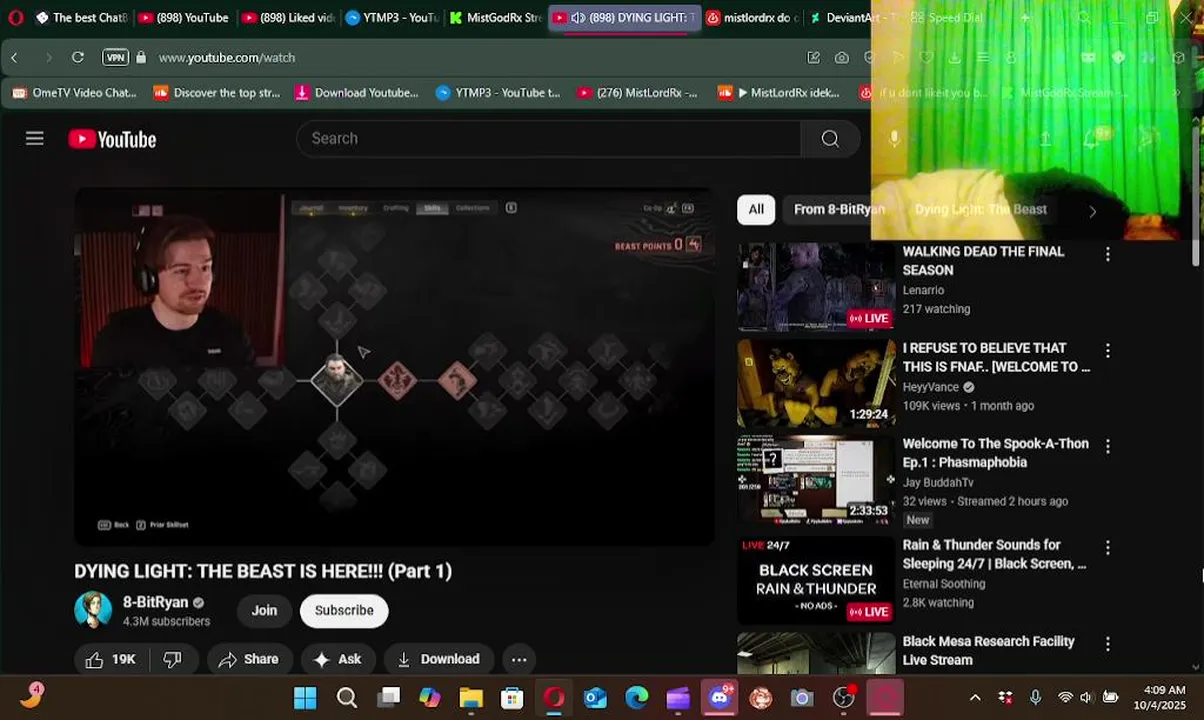Open Outlook from the taskbar
This screenshot has height=720, width=1204.
(x=595, y=698)
